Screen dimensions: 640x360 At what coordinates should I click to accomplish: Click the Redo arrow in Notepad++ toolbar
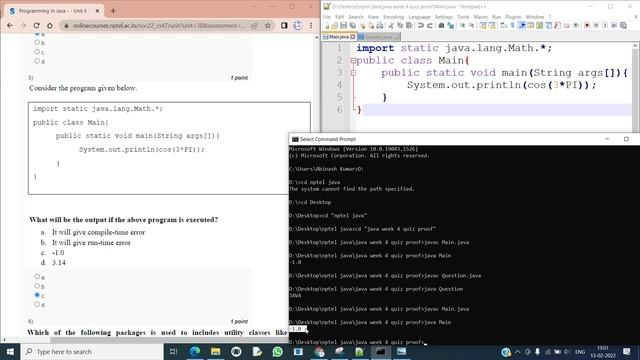point(431,25)
